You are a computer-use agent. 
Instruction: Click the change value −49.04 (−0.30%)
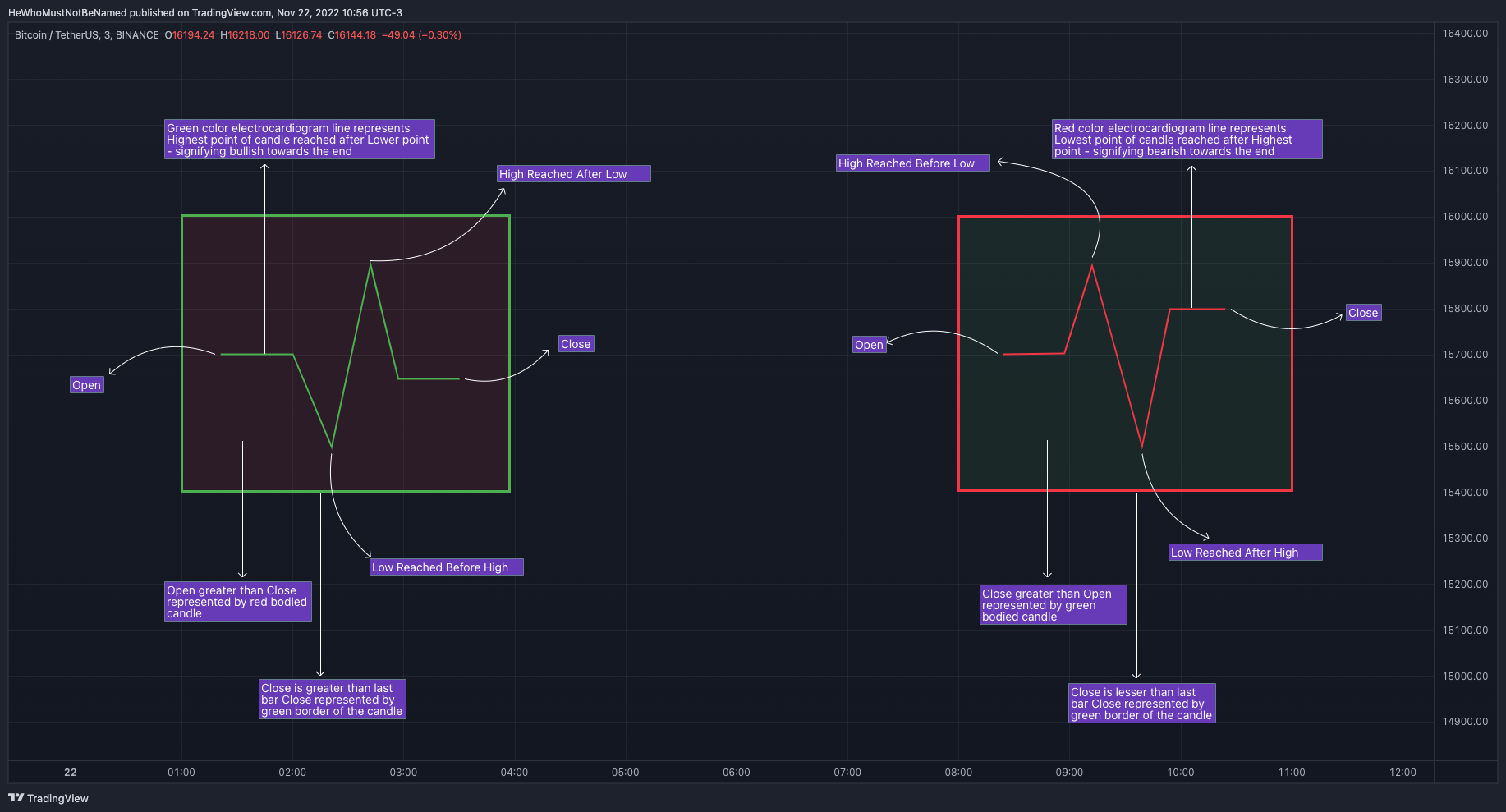pos(421,35)
